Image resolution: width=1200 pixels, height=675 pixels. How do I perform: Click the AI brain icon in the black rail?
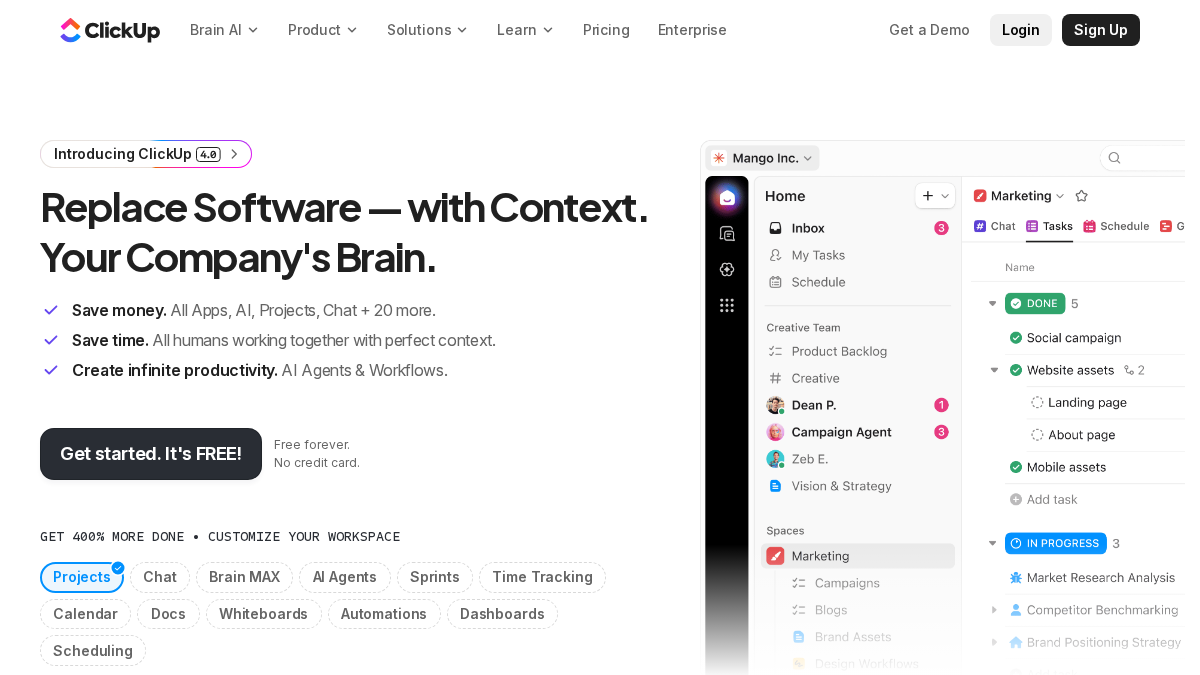point(727,269)
